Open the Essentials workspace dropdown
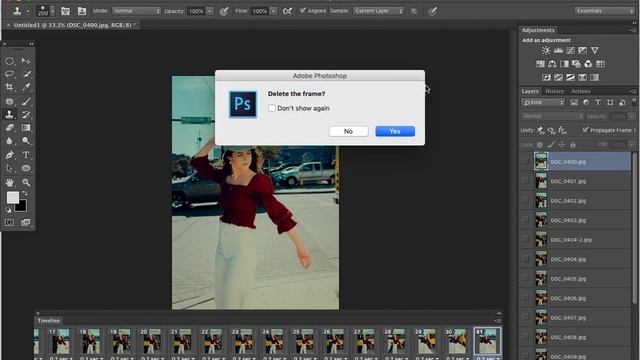Viewport: 640px width, 360px height. 605,11
